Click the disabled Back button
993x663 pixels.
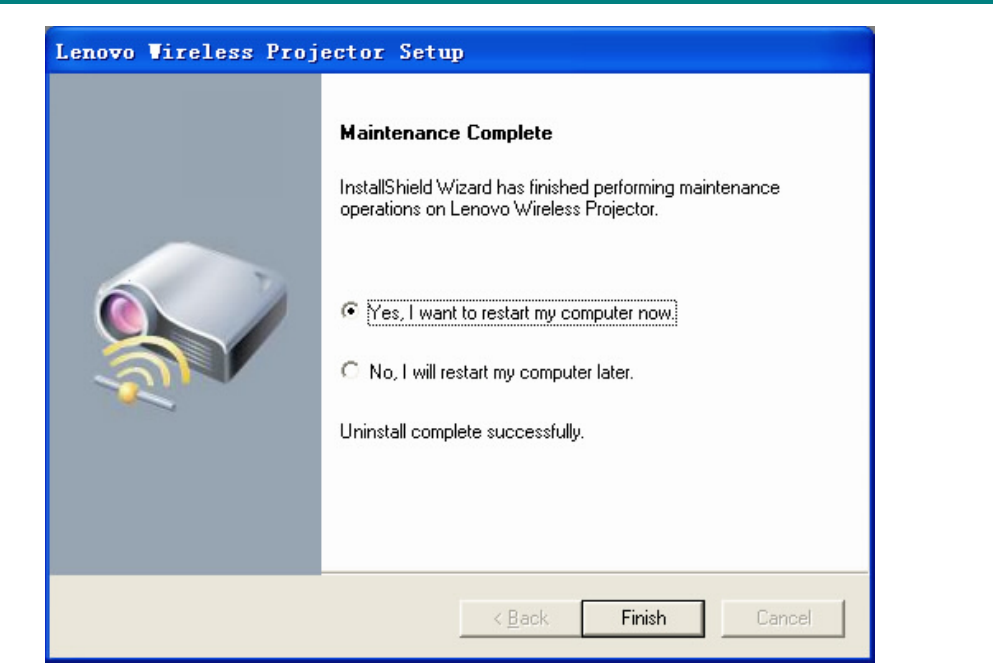521,618
